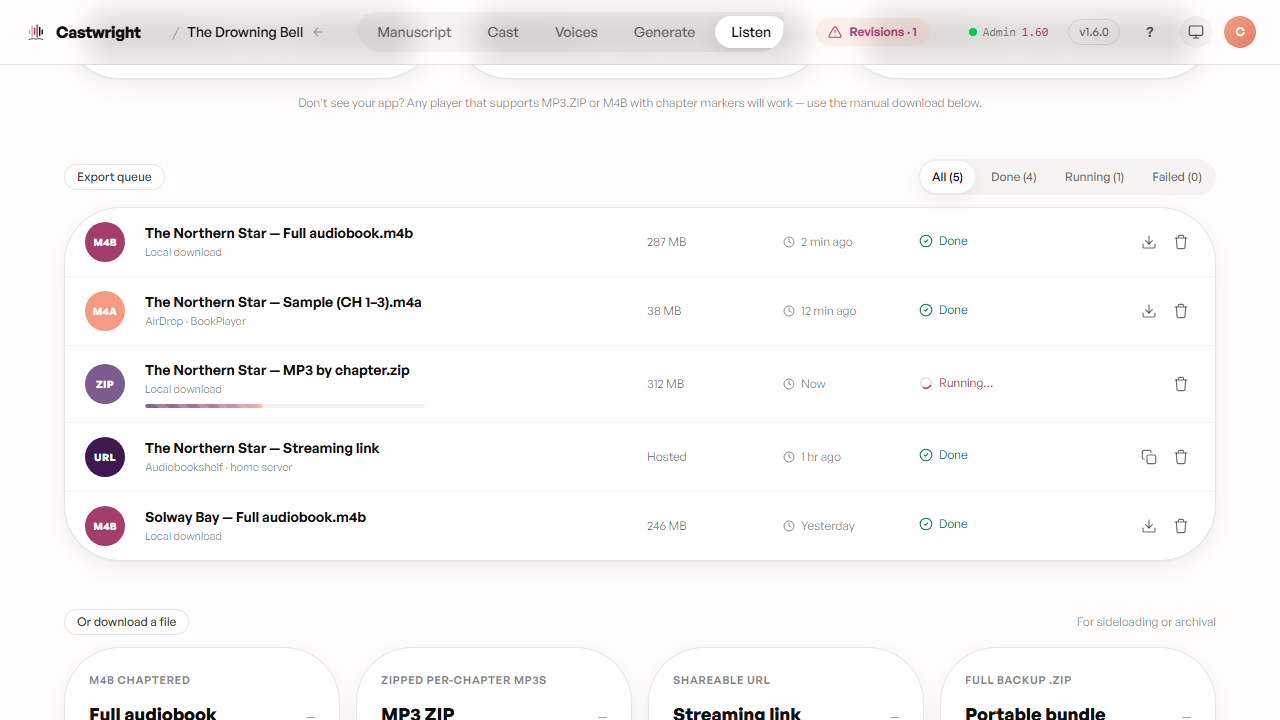Delete the Sample (CH 1–3).m4a export
The image size is (1280, 720).
(x=1181, y=311)
